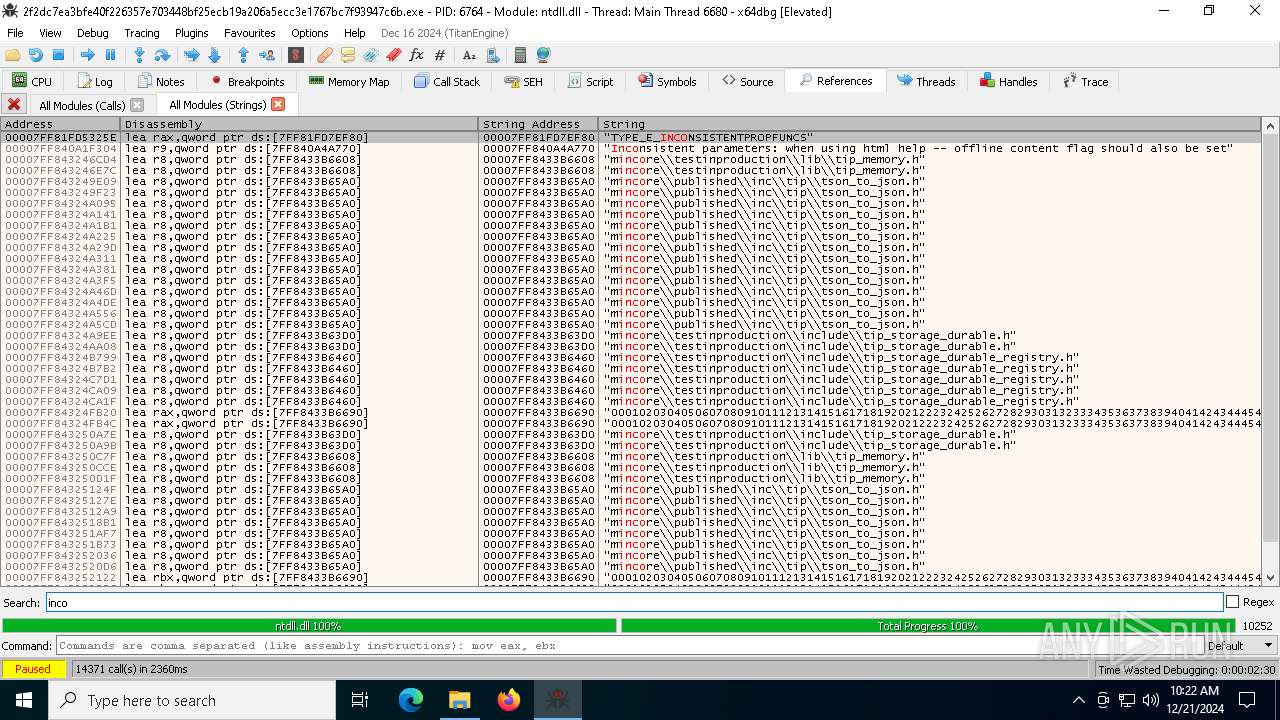Viewport: 1280px width, 720px height.
Task: Open the Help menu
Action: pos(354,33)
